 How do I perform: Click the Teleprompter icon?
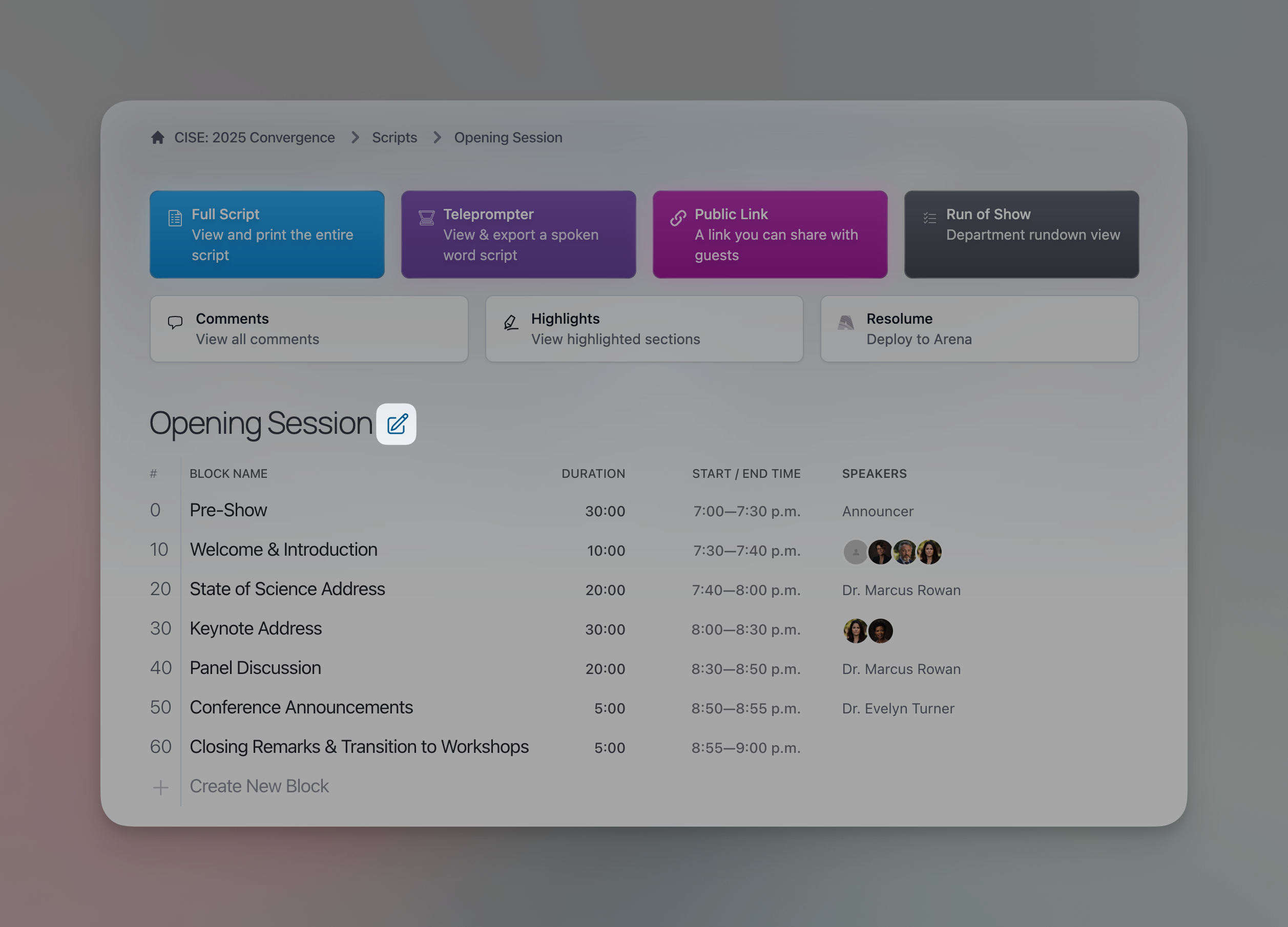[426, 218]
